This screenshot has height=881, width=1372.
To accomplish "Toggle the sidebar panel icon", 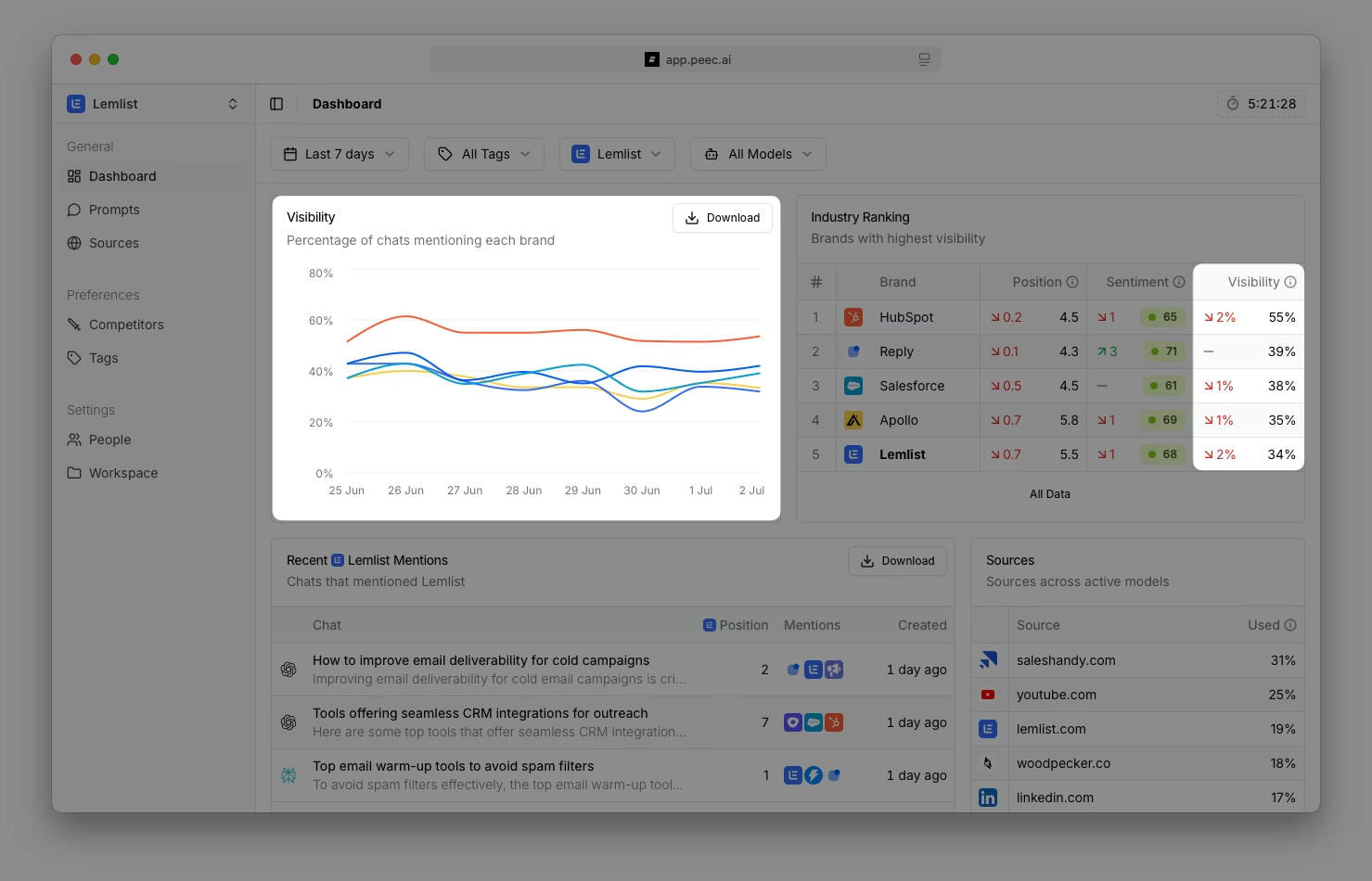I will (x=276, y=104).
